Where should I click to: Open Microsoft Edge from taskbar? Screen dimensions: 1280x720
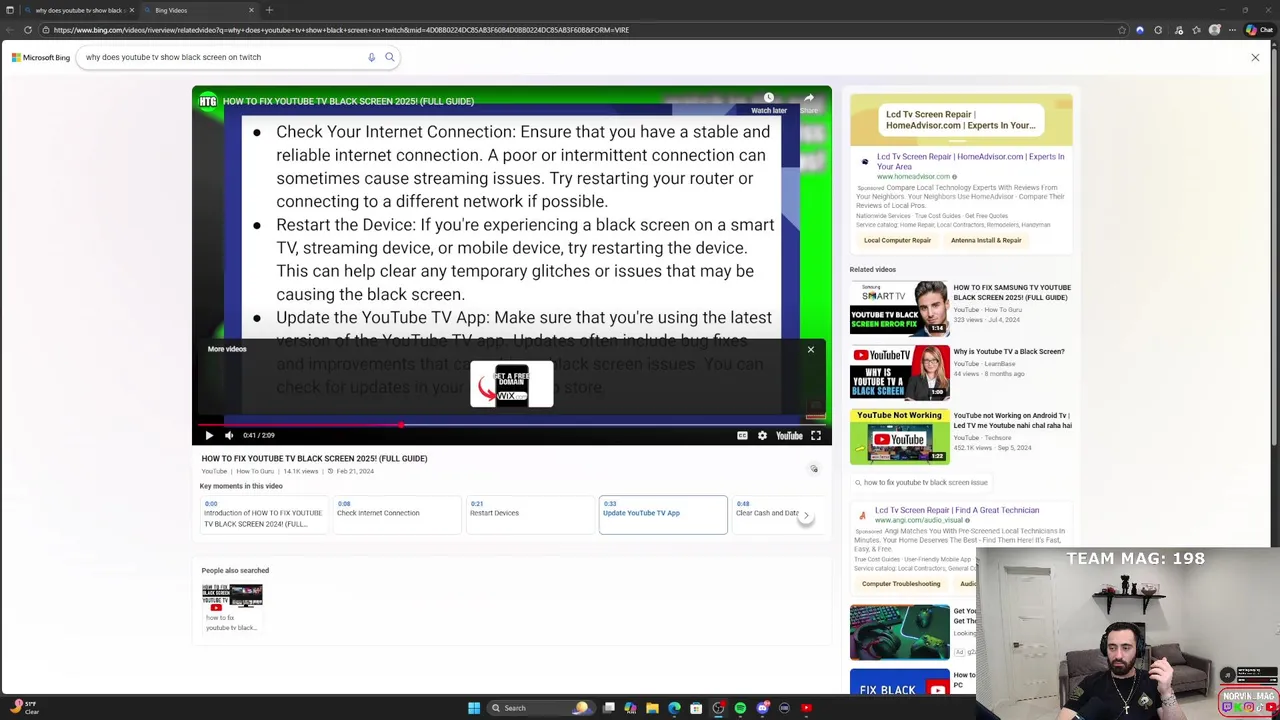pyautogui.click(x=674, y=708)
